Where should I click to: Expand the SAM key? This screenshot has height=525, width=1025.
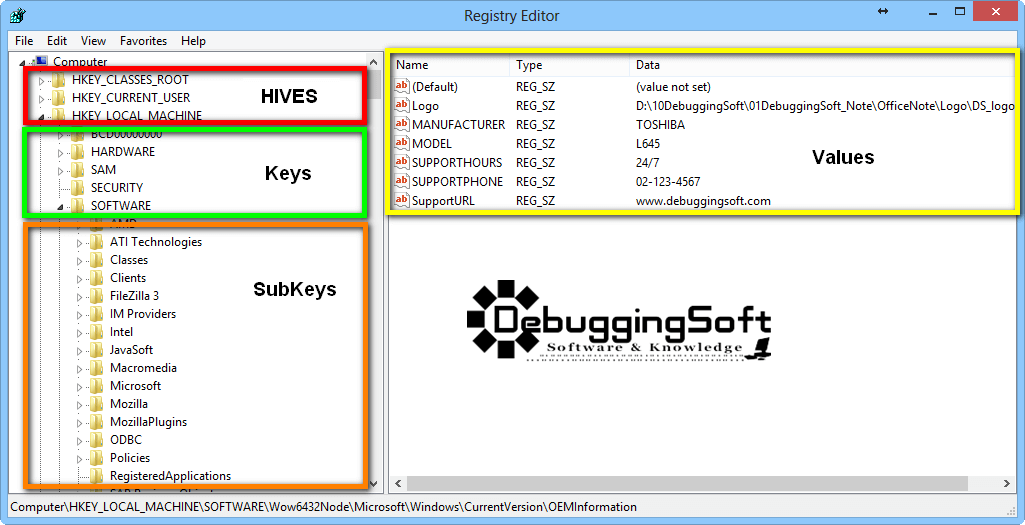click(60, 171)
